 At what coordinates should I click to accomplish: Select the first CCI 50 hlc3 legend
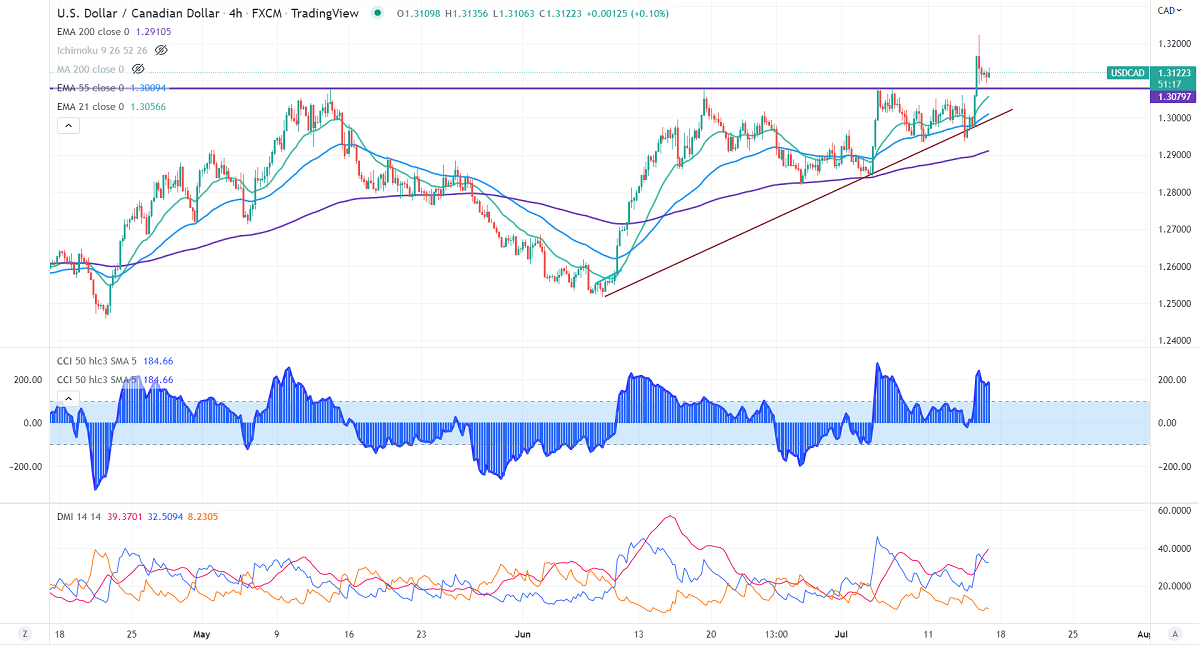pos(115,361)
